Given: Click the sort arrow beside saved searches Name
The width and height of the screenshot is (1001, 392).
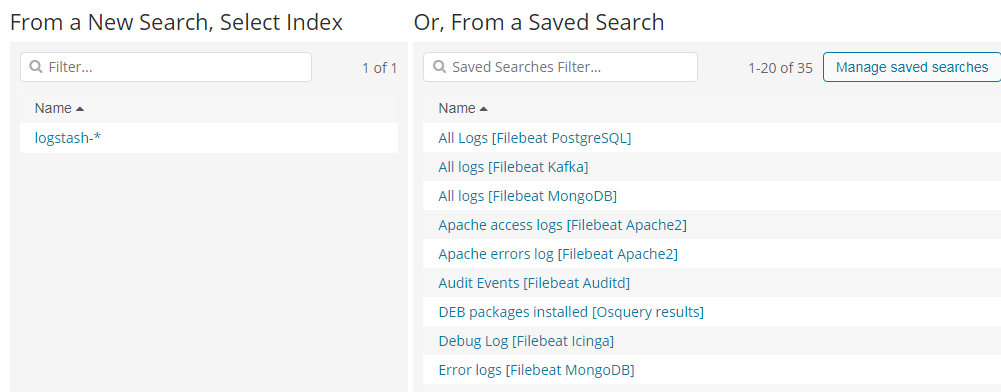Looking at the screenshot, I should [x=483, y=109].
